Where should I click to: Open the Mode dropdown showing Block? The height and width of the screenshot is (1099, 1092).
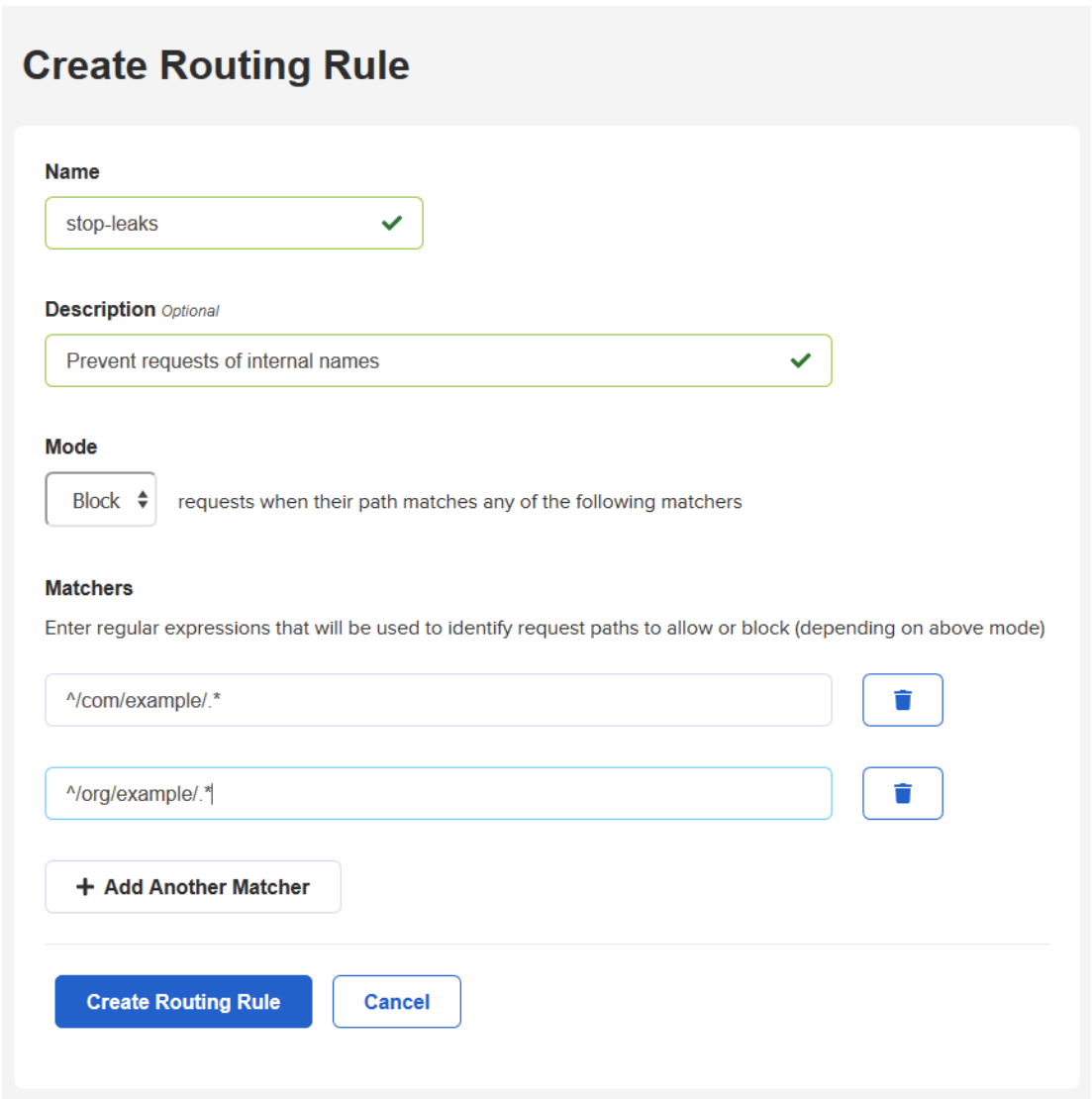pyautogui.click(x=100, y=500)
